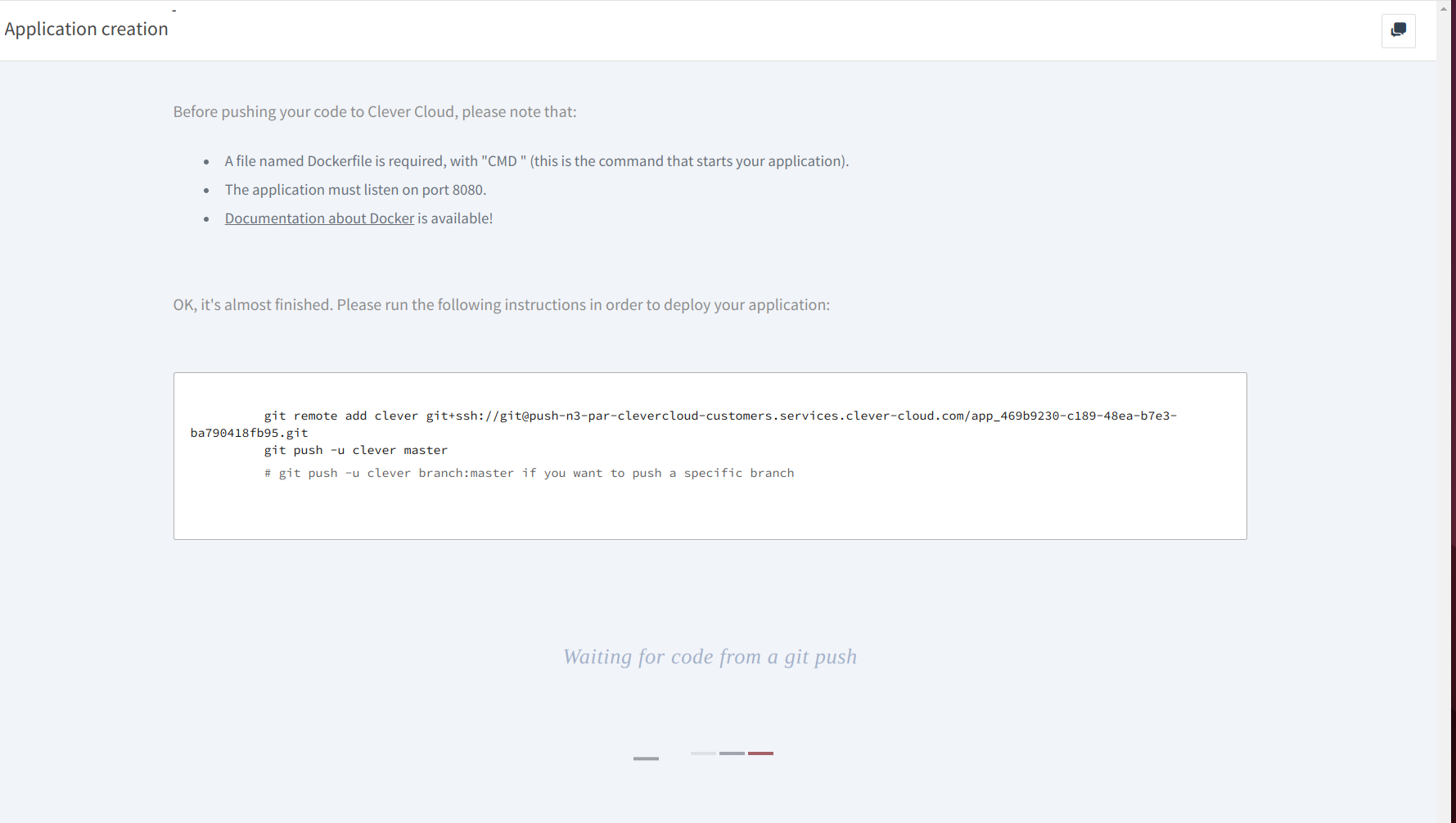Open the Documentation about Docker link
The image size is (1456, 823).
point(319,218)
